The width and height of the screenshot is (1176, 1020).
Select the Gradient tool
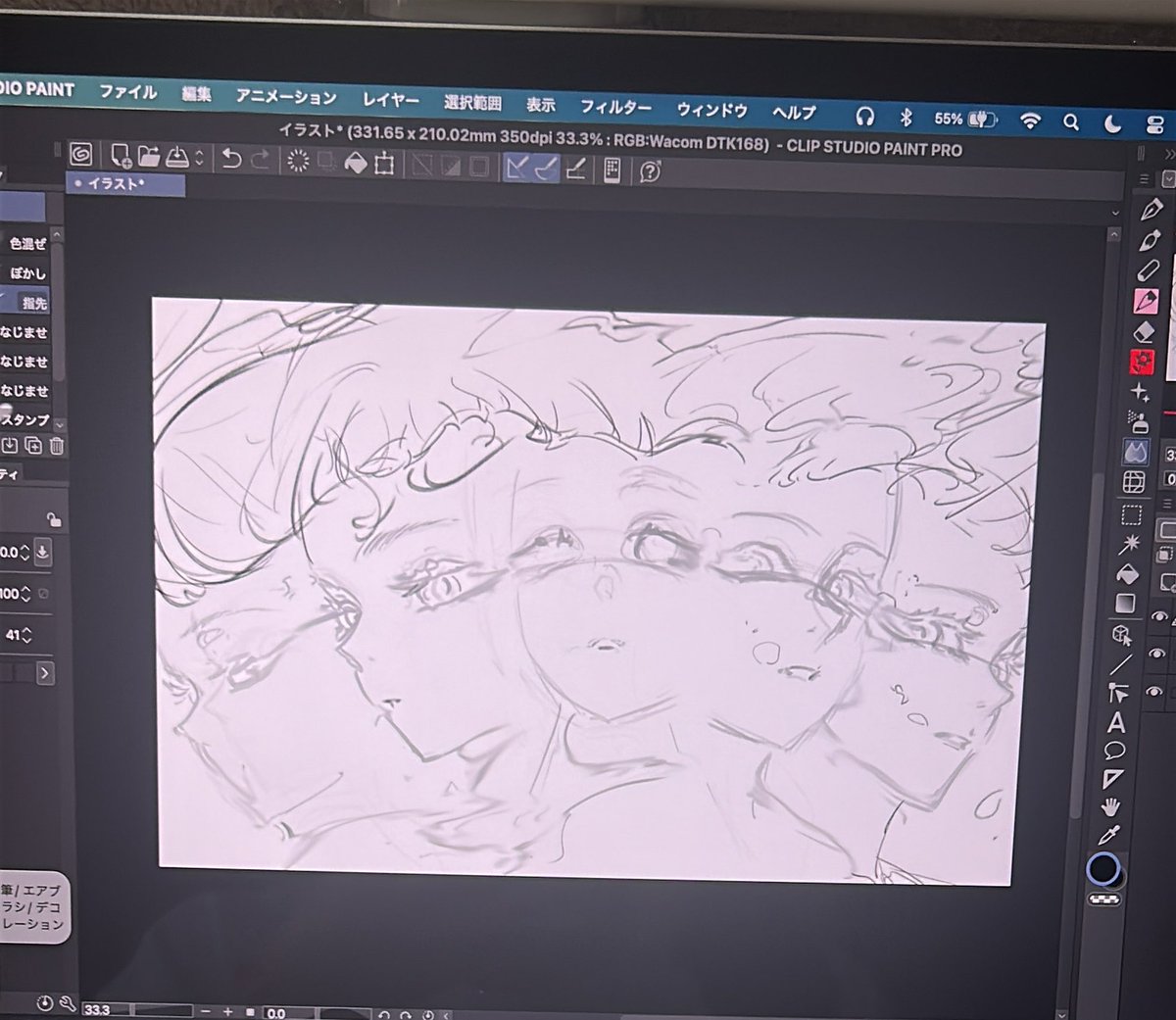click(x=1125, y=603)
